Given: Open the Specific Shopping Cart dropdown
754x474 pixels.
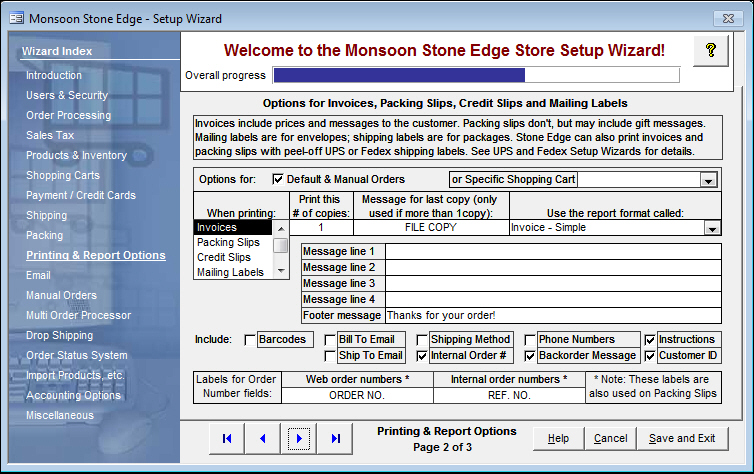Looking at the screenshot, I should (x=709, y=180).
